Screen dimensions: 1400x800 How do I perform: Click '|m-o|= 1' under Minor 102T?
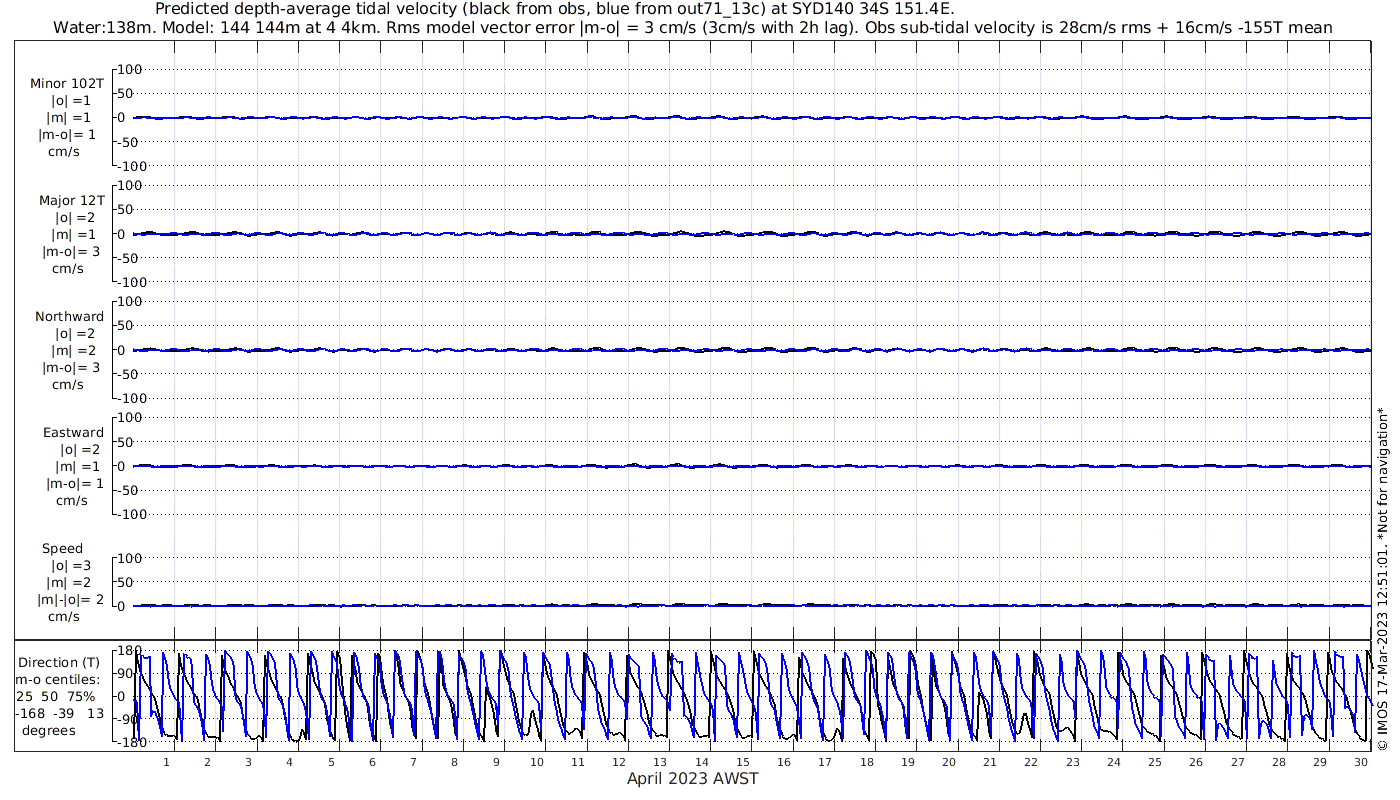68,135
